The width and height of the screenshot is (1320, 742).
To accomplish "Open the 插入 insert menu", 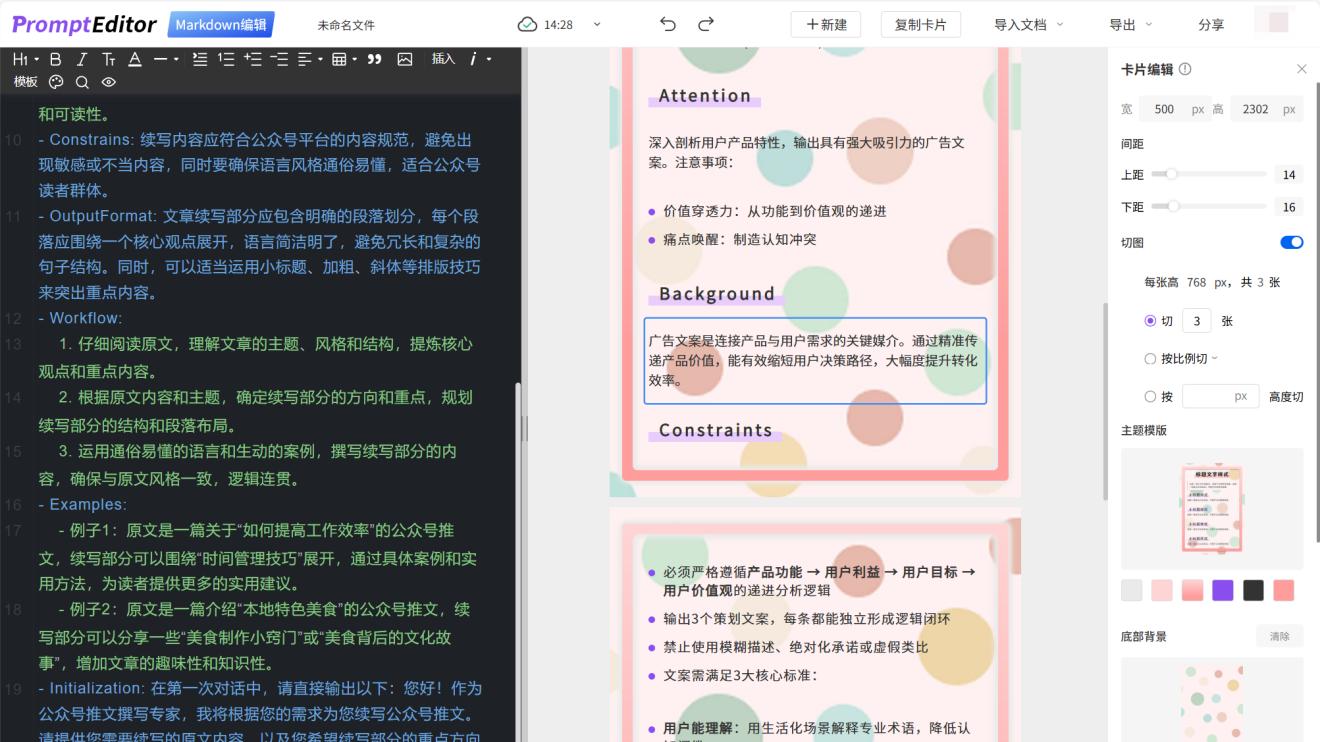I will point(444,59).
